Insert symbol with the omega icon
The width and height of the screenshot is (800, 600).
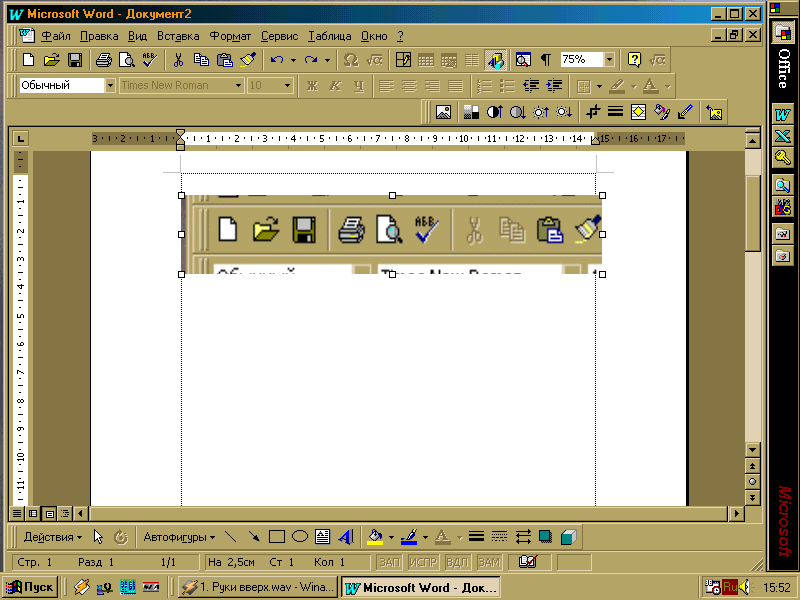351,60
